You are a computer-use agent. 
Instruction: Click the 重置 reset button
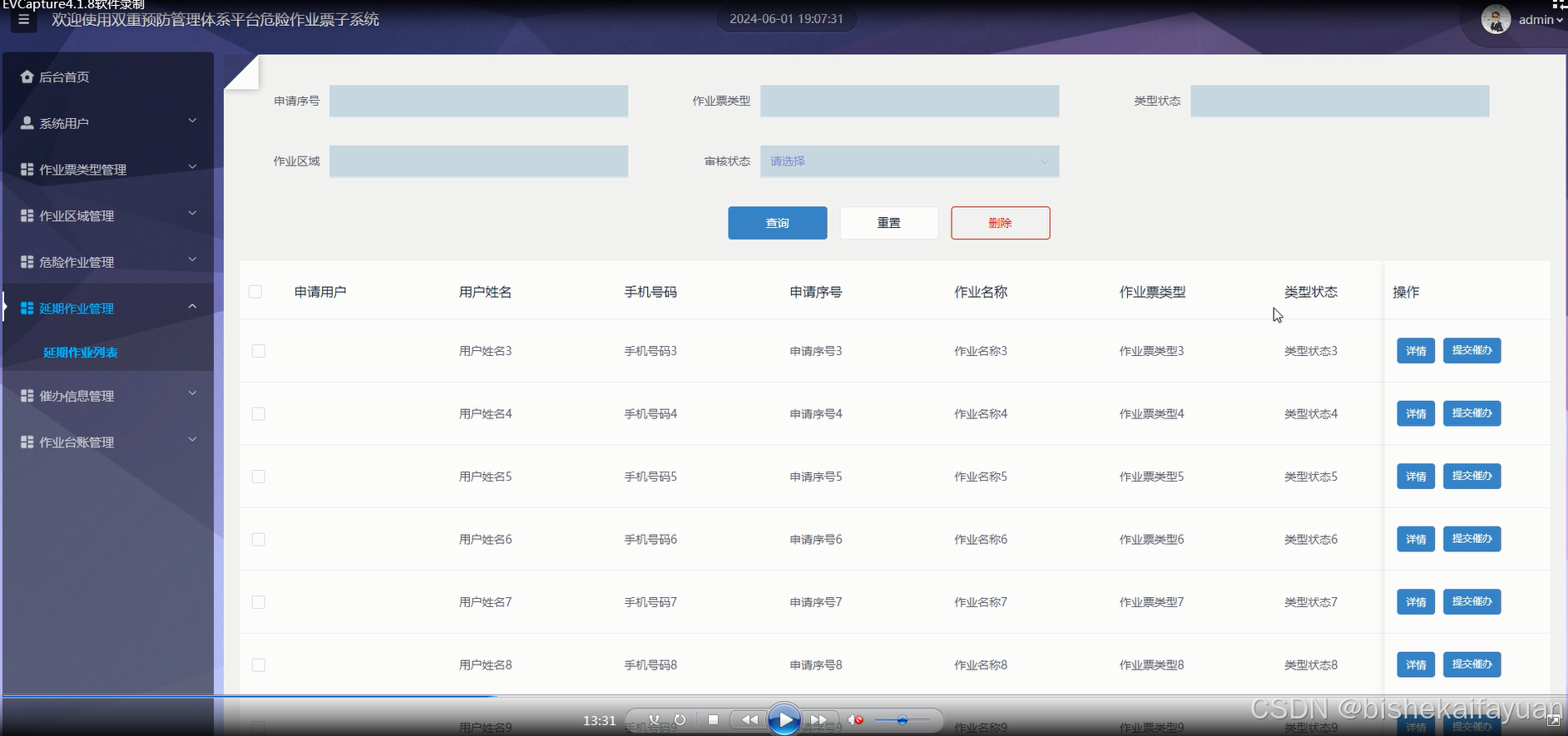coord(889,223)
